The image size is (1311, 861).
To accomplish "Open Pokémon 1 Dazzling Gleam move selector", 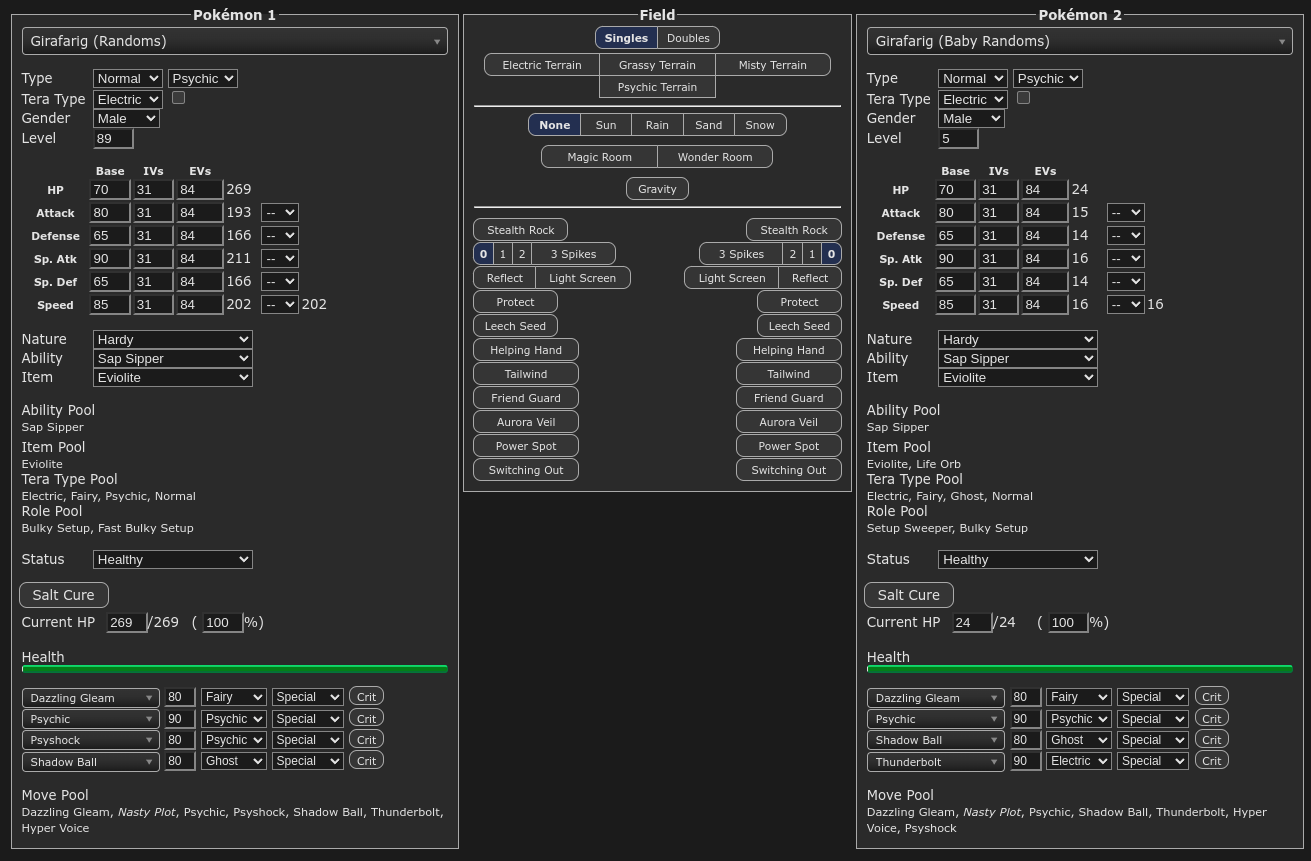I will click(91, 698).
